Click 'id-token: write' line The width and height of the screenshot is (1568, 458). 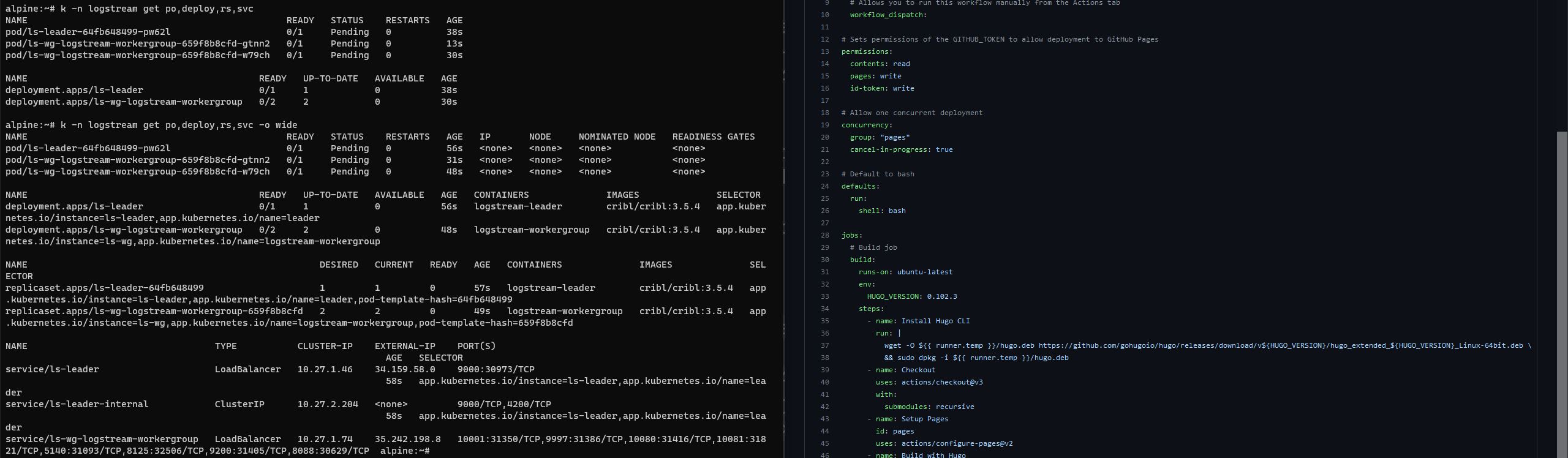pos(882,88)
